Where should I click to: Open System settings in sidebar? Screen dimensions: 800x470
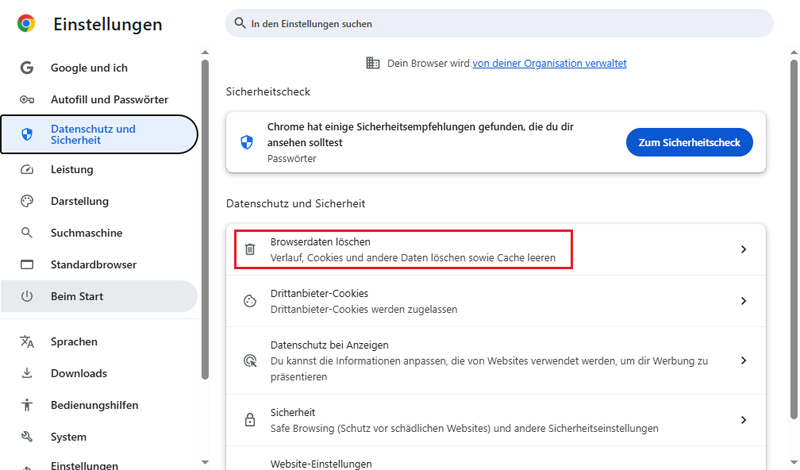[x=99, y=436]
